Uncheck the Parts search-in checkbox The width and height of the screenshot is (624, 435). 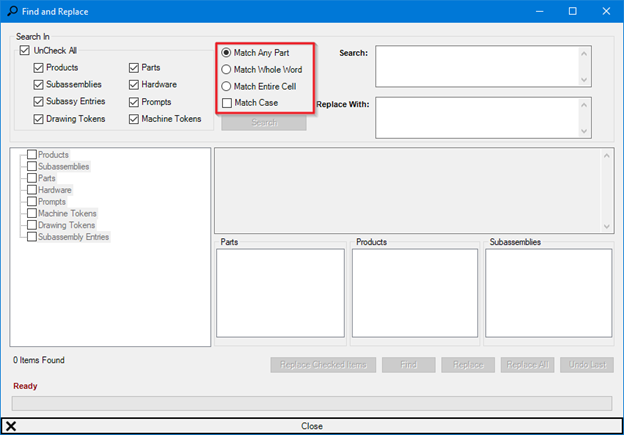(134, 68)
